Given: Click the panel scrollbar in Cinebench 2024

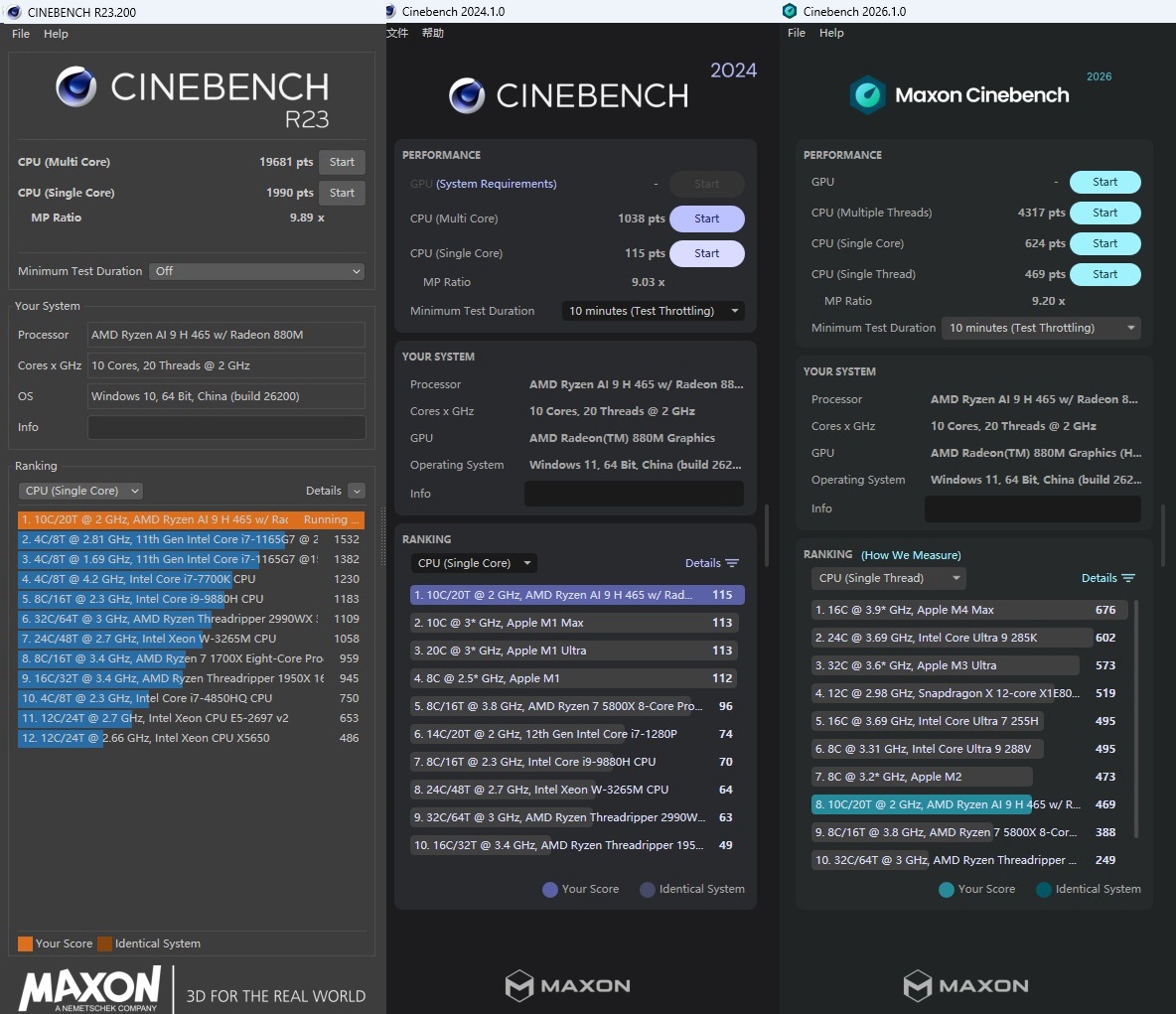Looking at the screenshot, I should [x=767, y=534].
